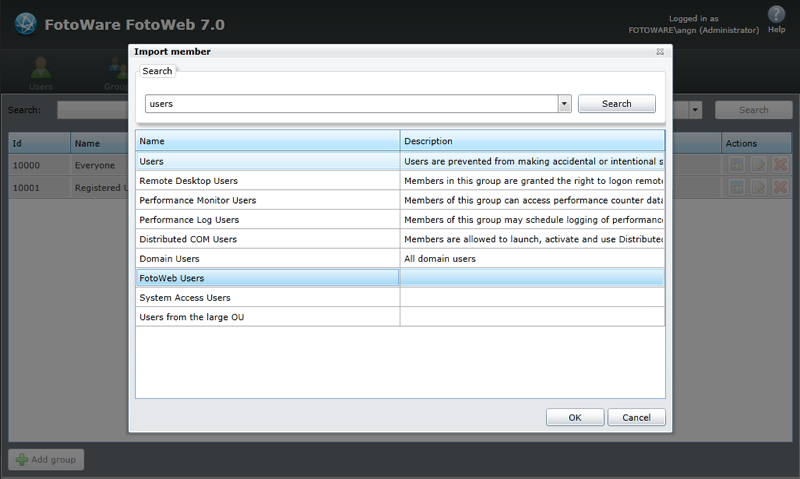Click the 'Members are allowed to launch' description
Screen dimensions: 800x479
534,239
